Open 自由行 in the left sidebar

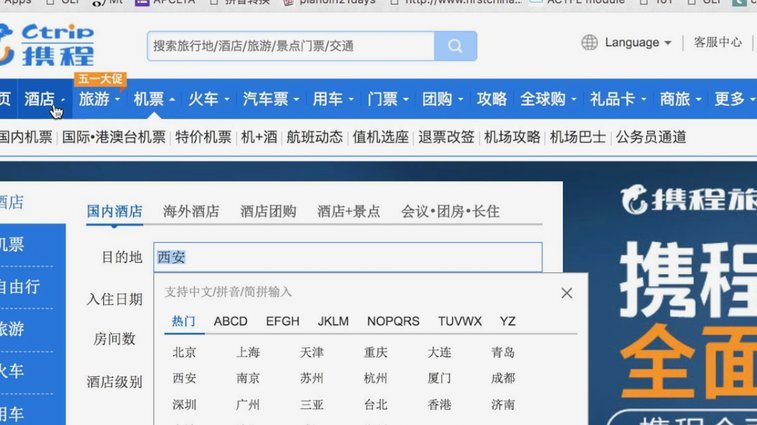[20, 287]
